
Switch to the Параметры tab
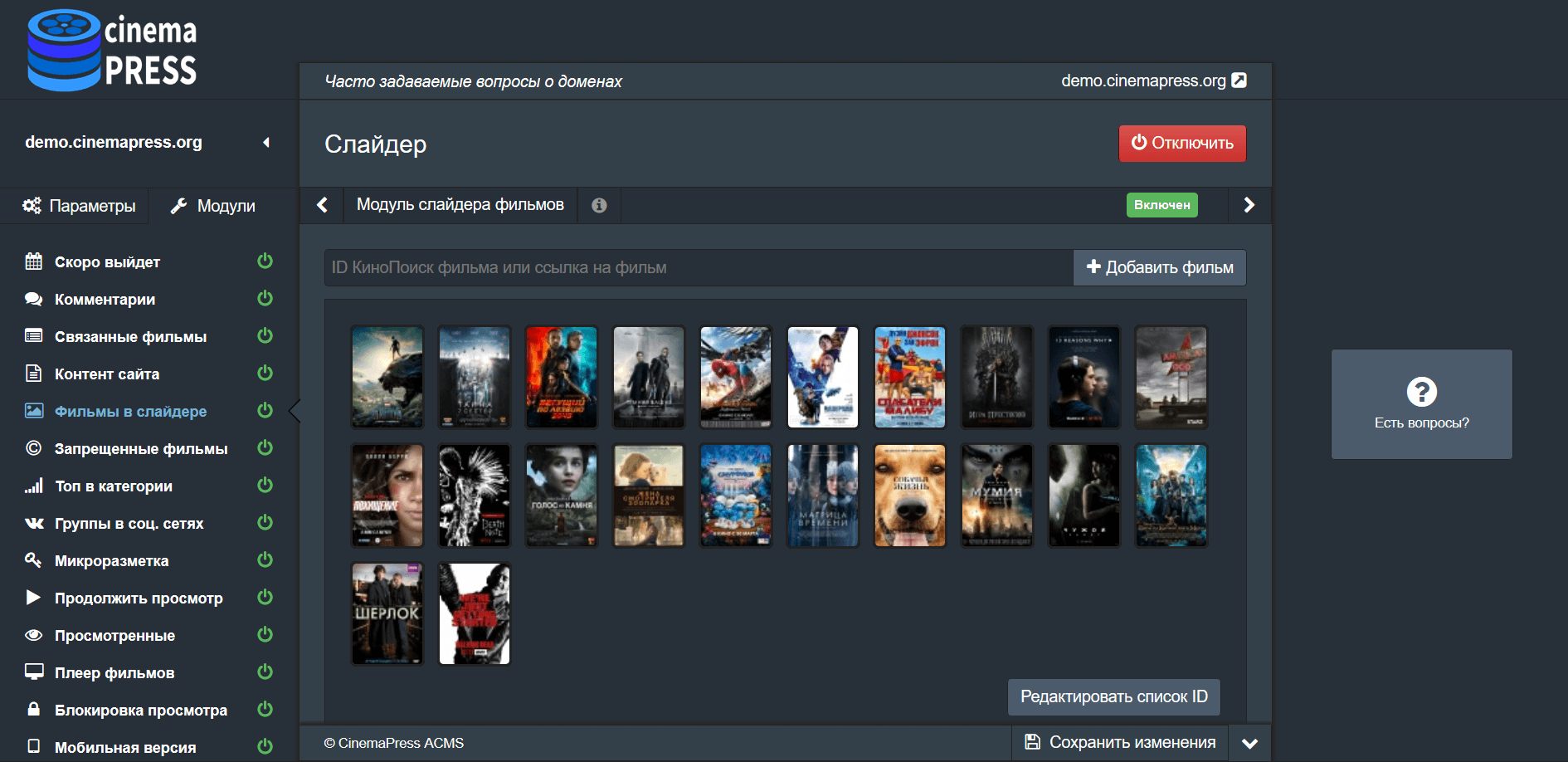[x=79, y=206]
